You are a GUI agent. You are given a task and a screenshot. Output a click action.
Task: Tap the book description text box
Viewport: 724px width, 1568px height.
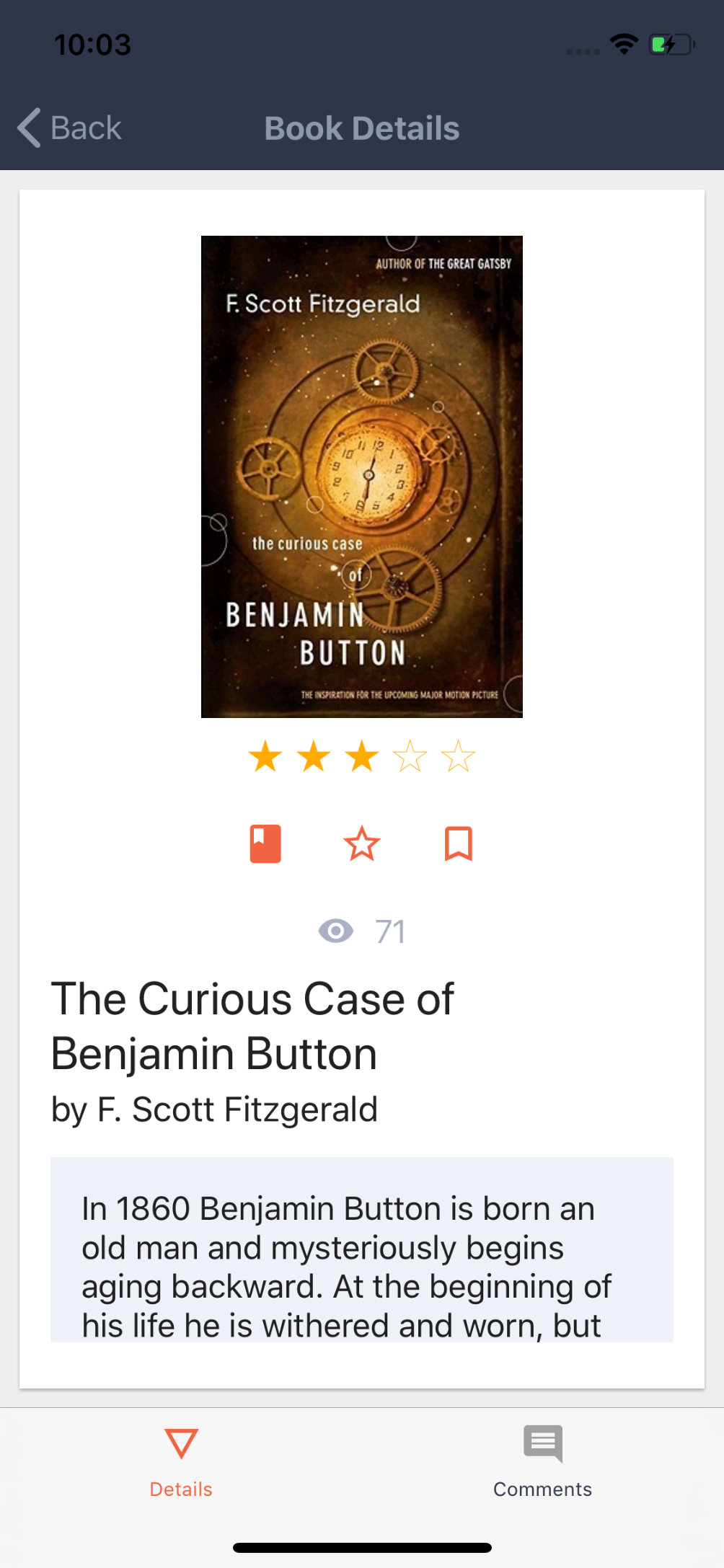pos(362,1249)
